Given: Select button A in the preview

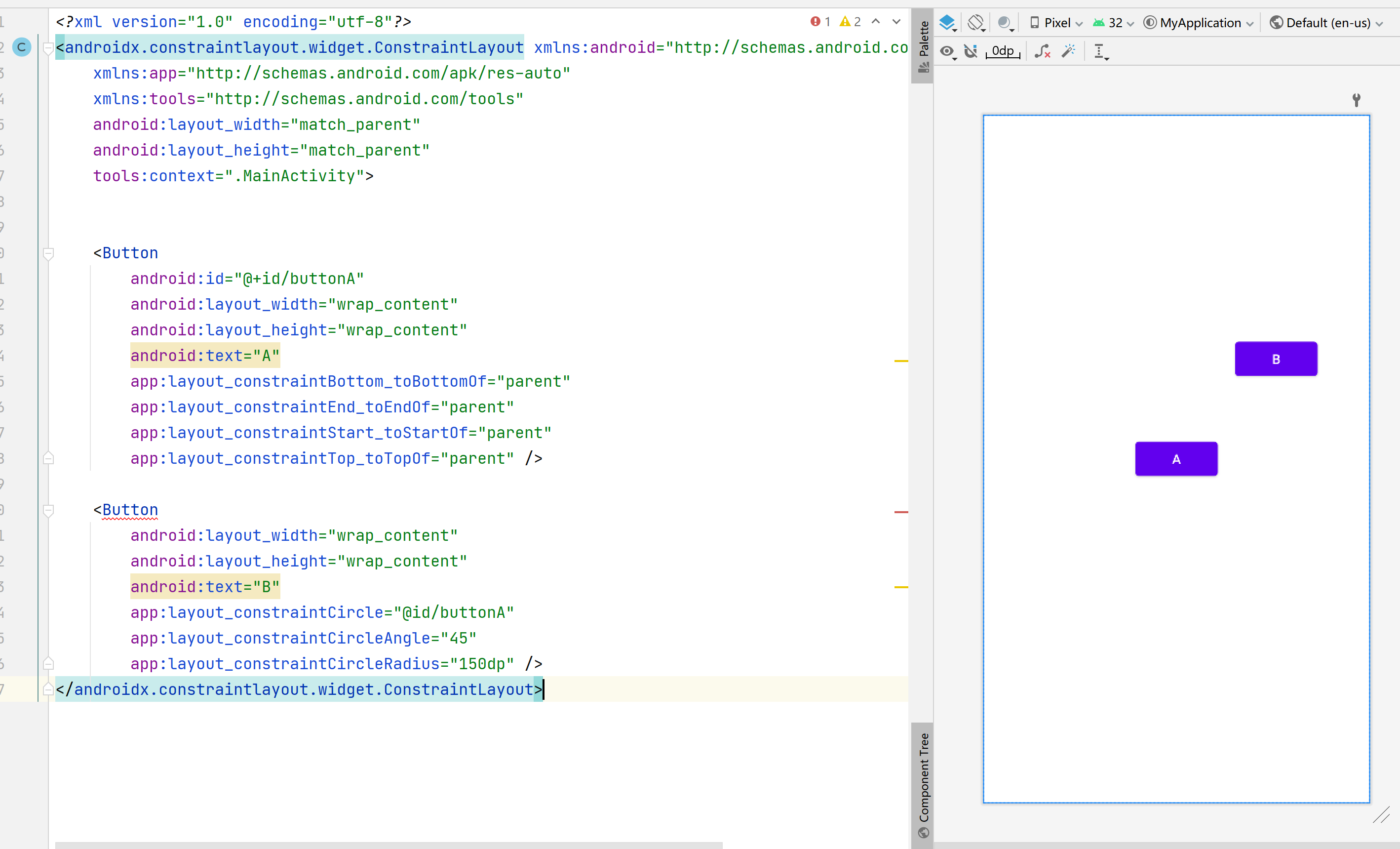Looking at the screenshot, I should click(x=1175, y=459).
